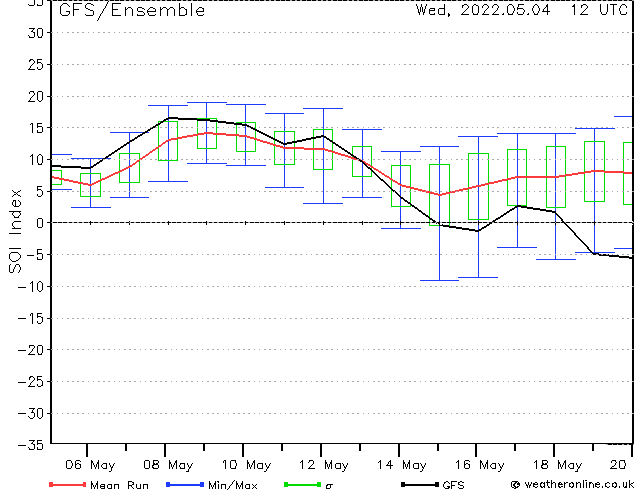Click the '25' y-axis tick label
634x490 pixels.
click(x=36, y=64)
